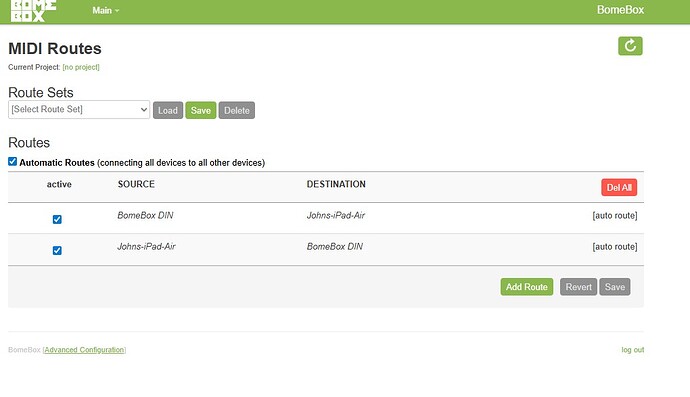Image resolution: width=690 pixels, height=397 pixels.
Task: Toggle active checkbox for BomeBox DIN source route
Action: click(x=57, y=219)
